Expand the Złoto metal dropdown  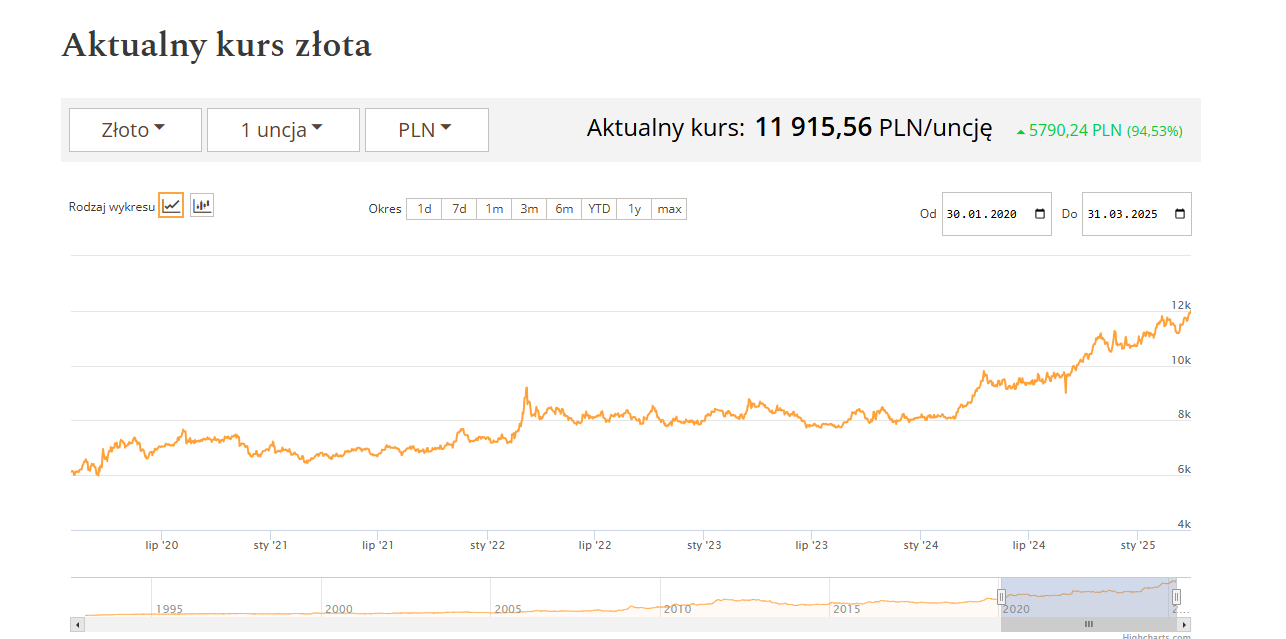click(x=135, y=130)
